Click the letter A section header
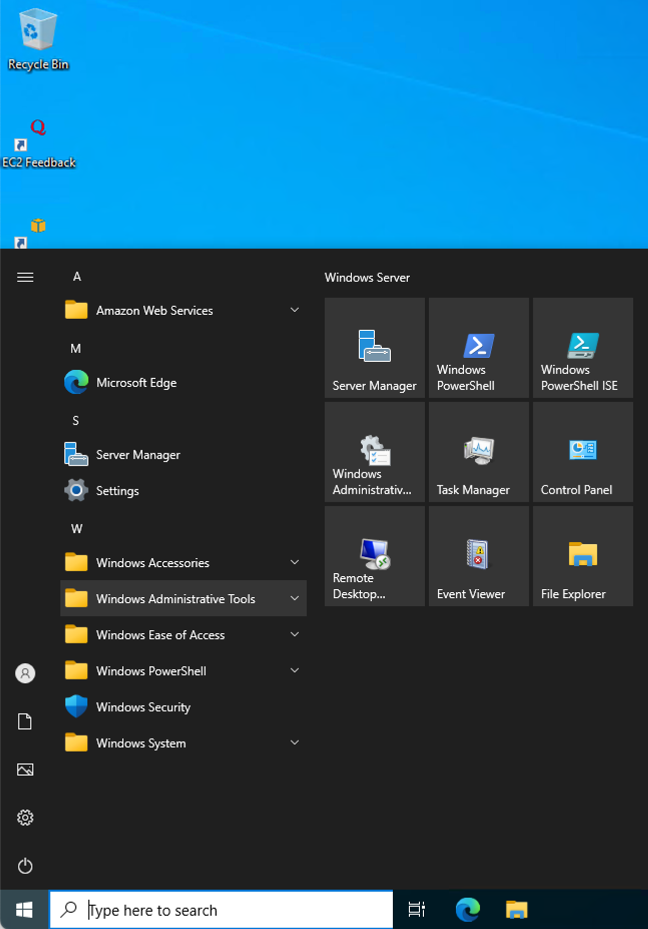The width and height of the screenshot is (648, 929). pyautogui.click(x=77, y=277)
